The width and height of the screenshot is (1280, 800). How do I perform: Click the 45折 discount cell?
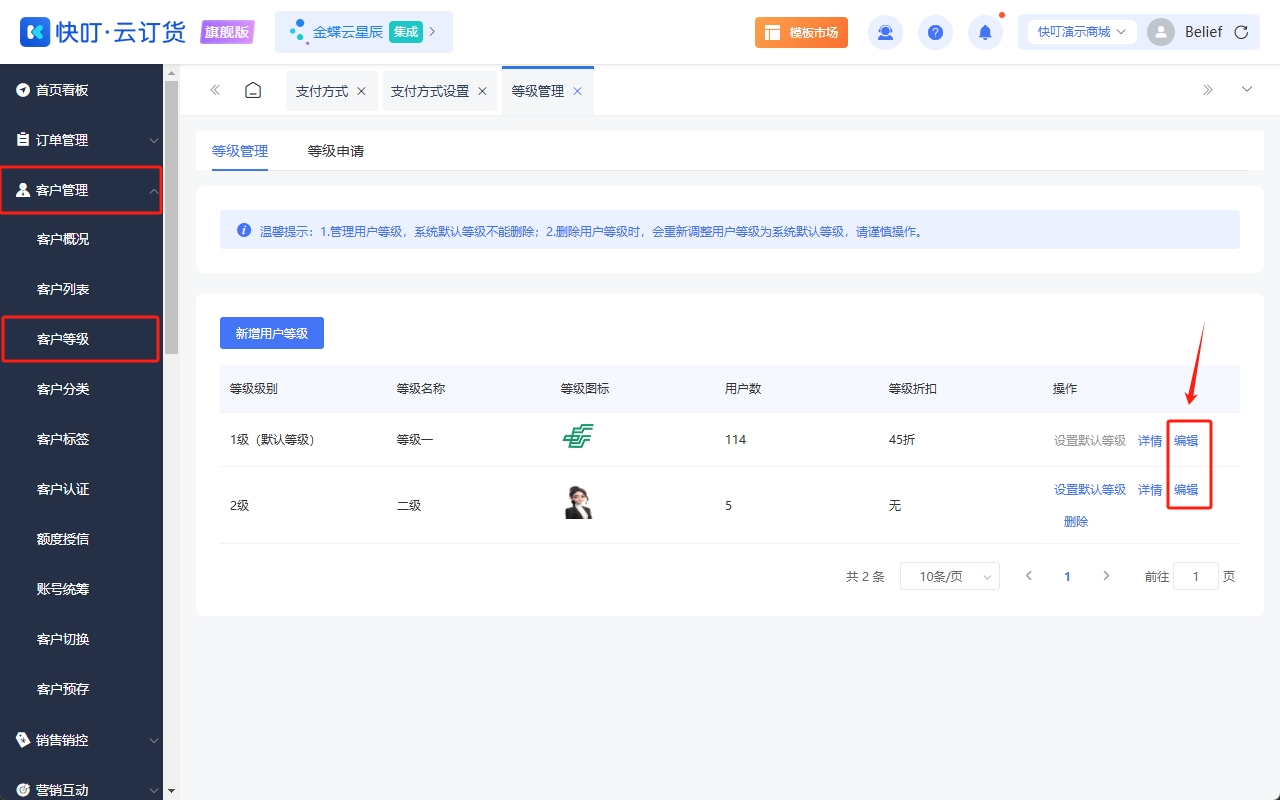tap(902, 440)
